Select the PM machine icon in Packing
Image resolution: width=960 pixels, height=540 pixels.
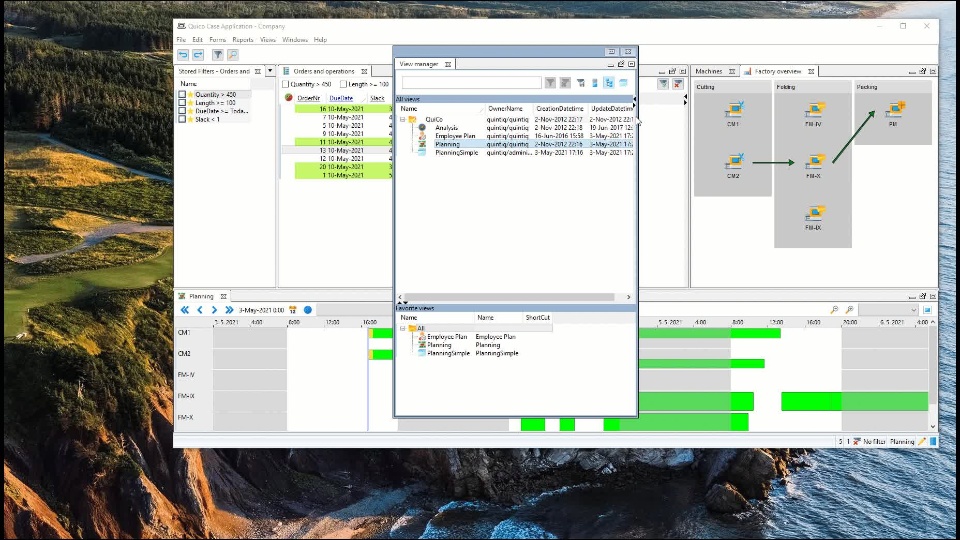coord(894,110)
